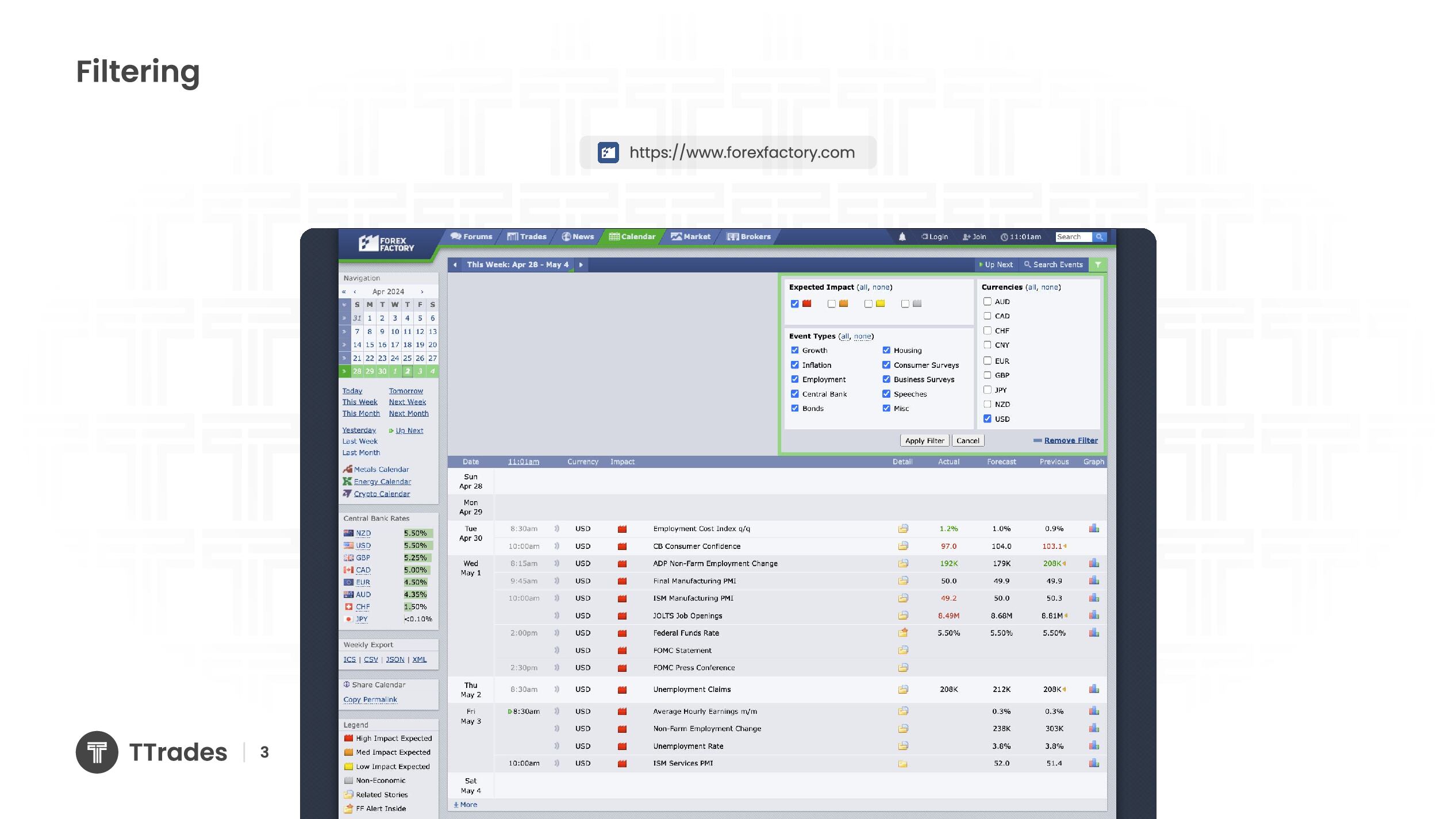Image resolution: width=1456 pixels, height=819 pixels.
Task: Open the Market tab
Action: (x=691, y=237)
